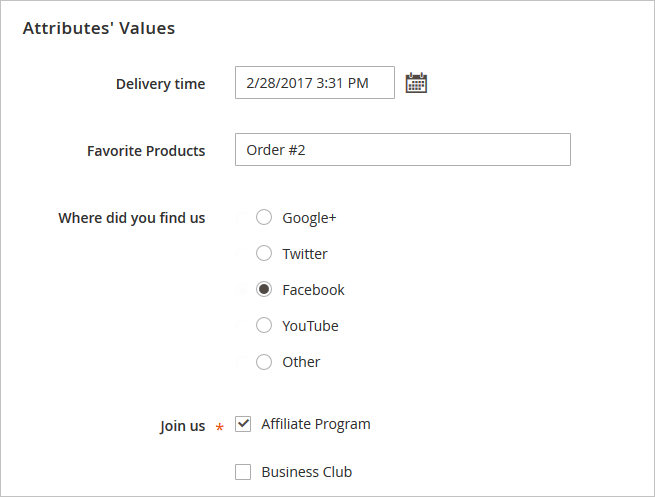Click the Google+ option label
Screen dimensions: 655x497
[309, 218]
